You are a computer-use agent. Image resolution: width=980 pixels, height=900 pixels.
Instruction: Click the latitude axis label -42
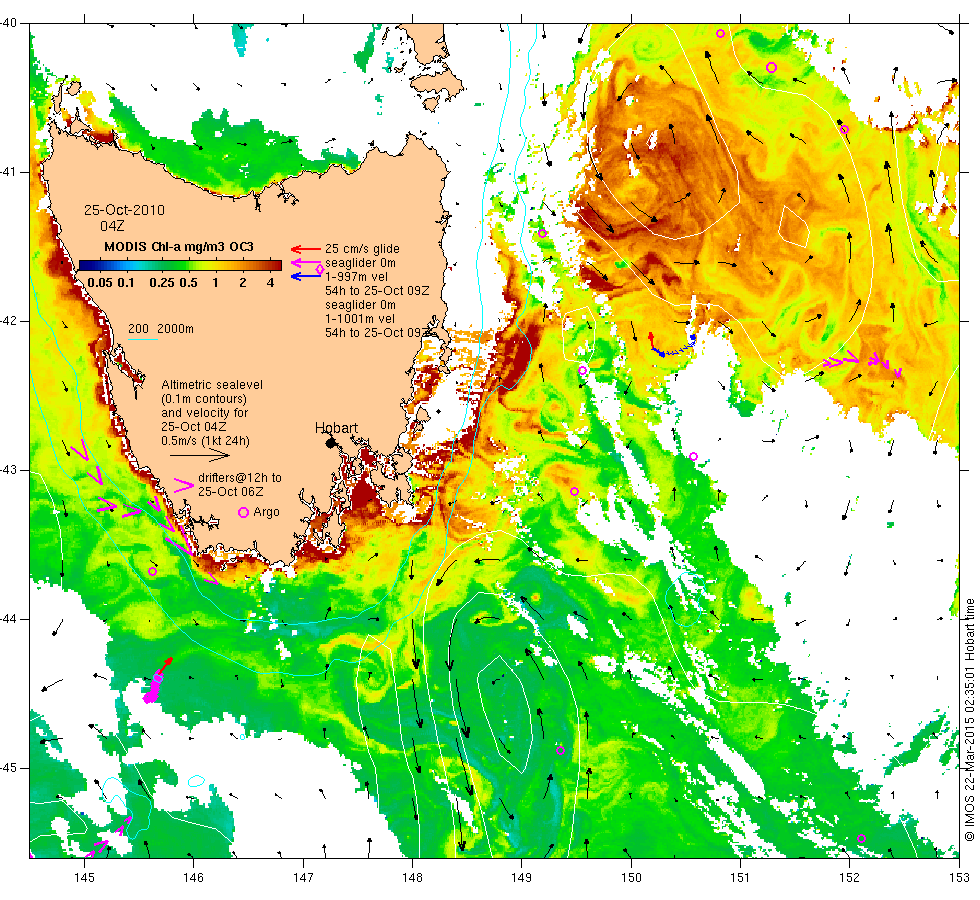[9, 321]
